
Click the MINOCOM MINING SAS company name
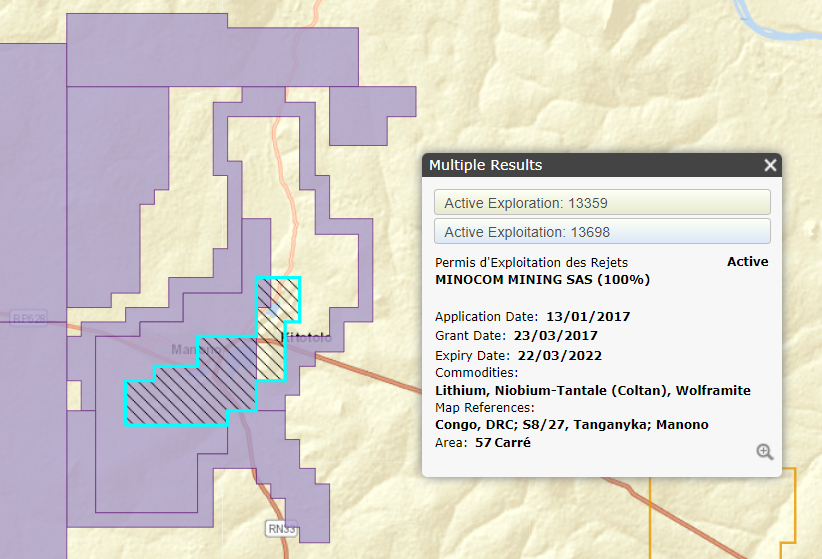[x=542, y=280]
